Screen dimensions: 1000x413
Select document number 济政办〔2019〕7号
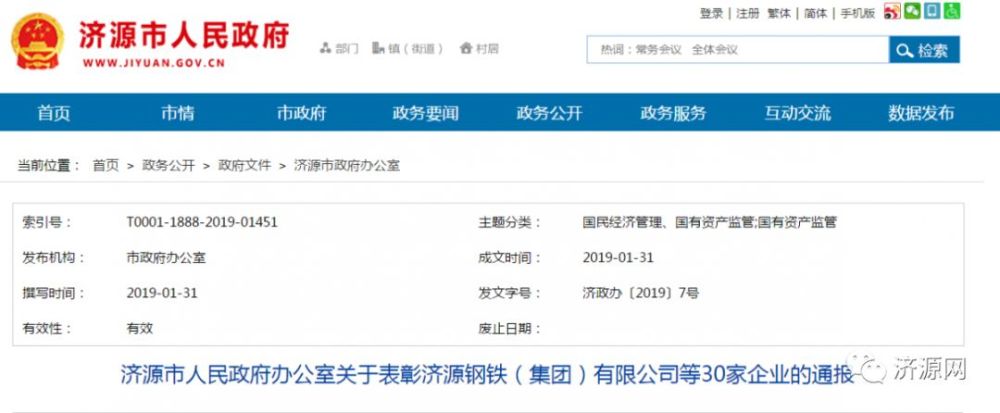pyautogui.click(x=640, y=293)
